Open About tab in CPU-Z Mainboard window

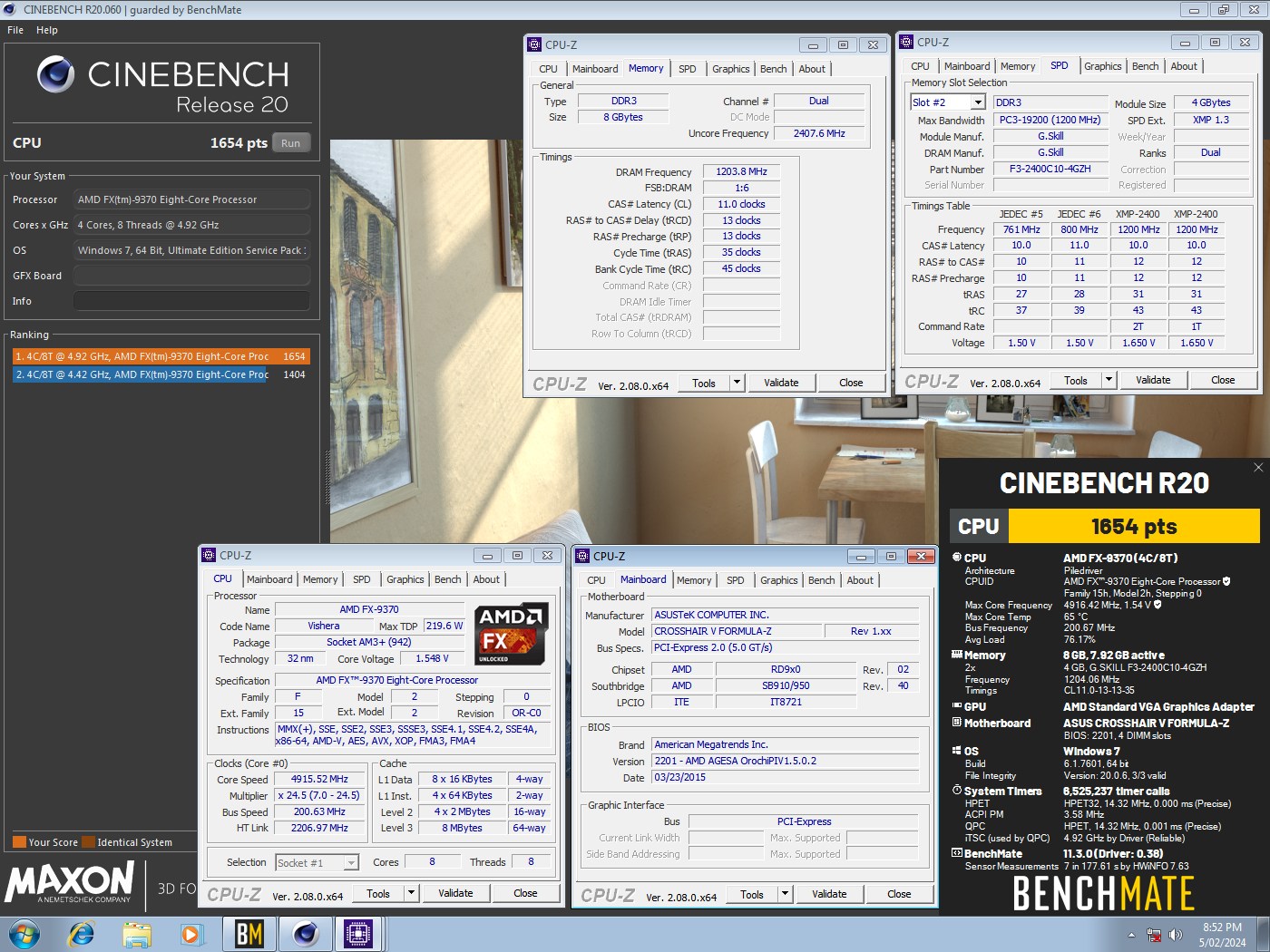(860, 580)
